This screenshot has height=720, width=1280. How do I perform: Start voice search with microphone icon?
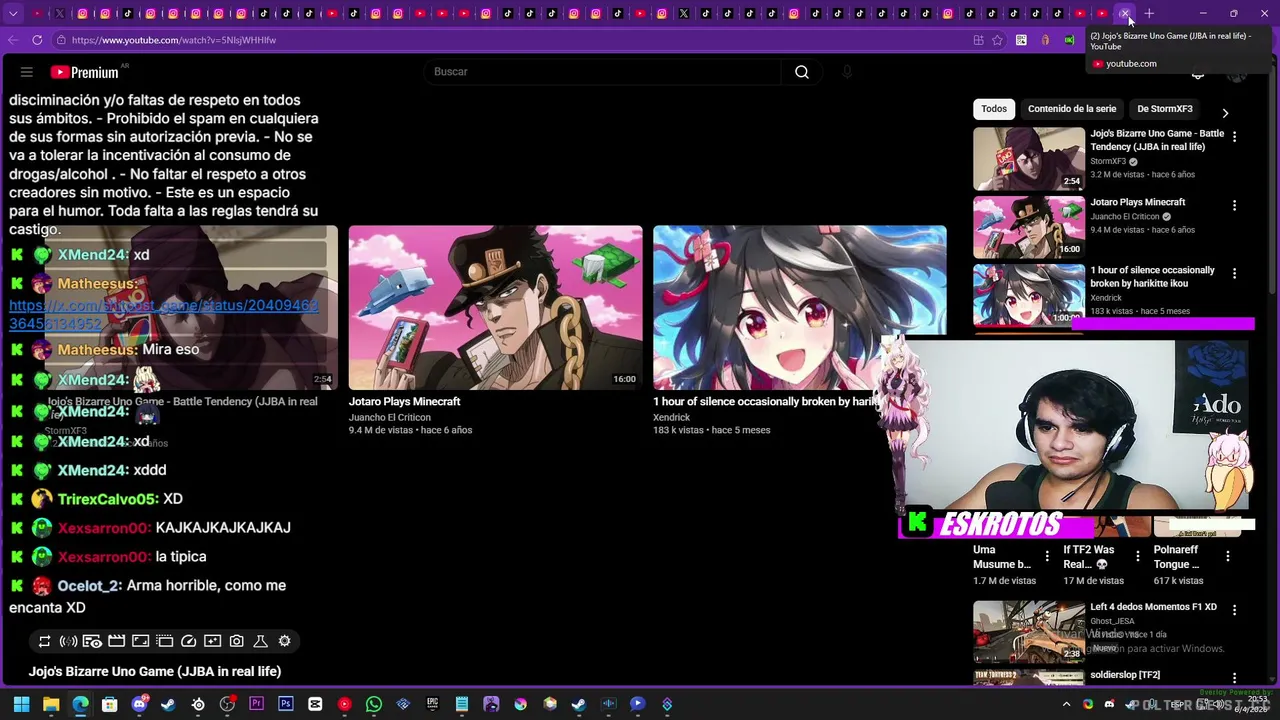847,72
